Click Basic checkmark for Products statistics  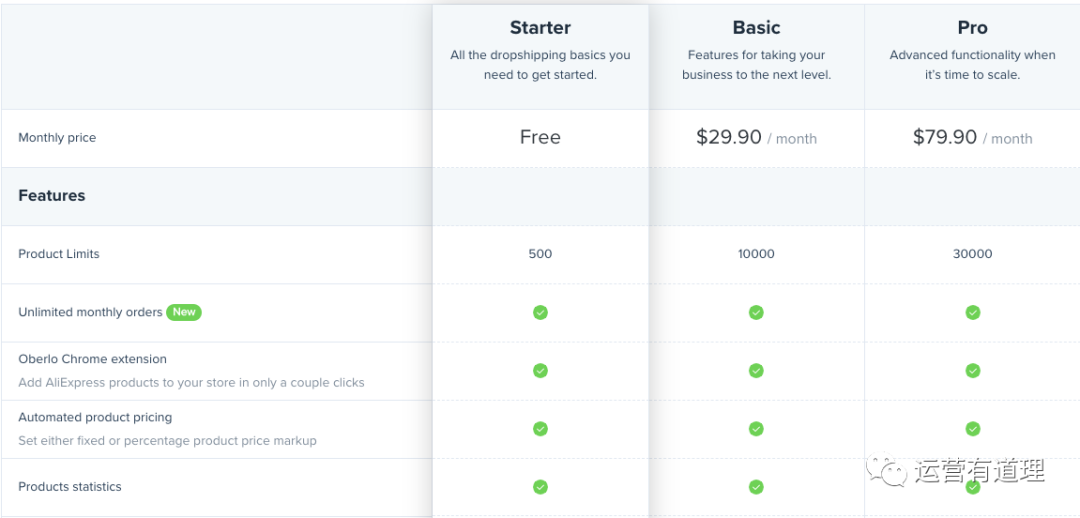756,487
